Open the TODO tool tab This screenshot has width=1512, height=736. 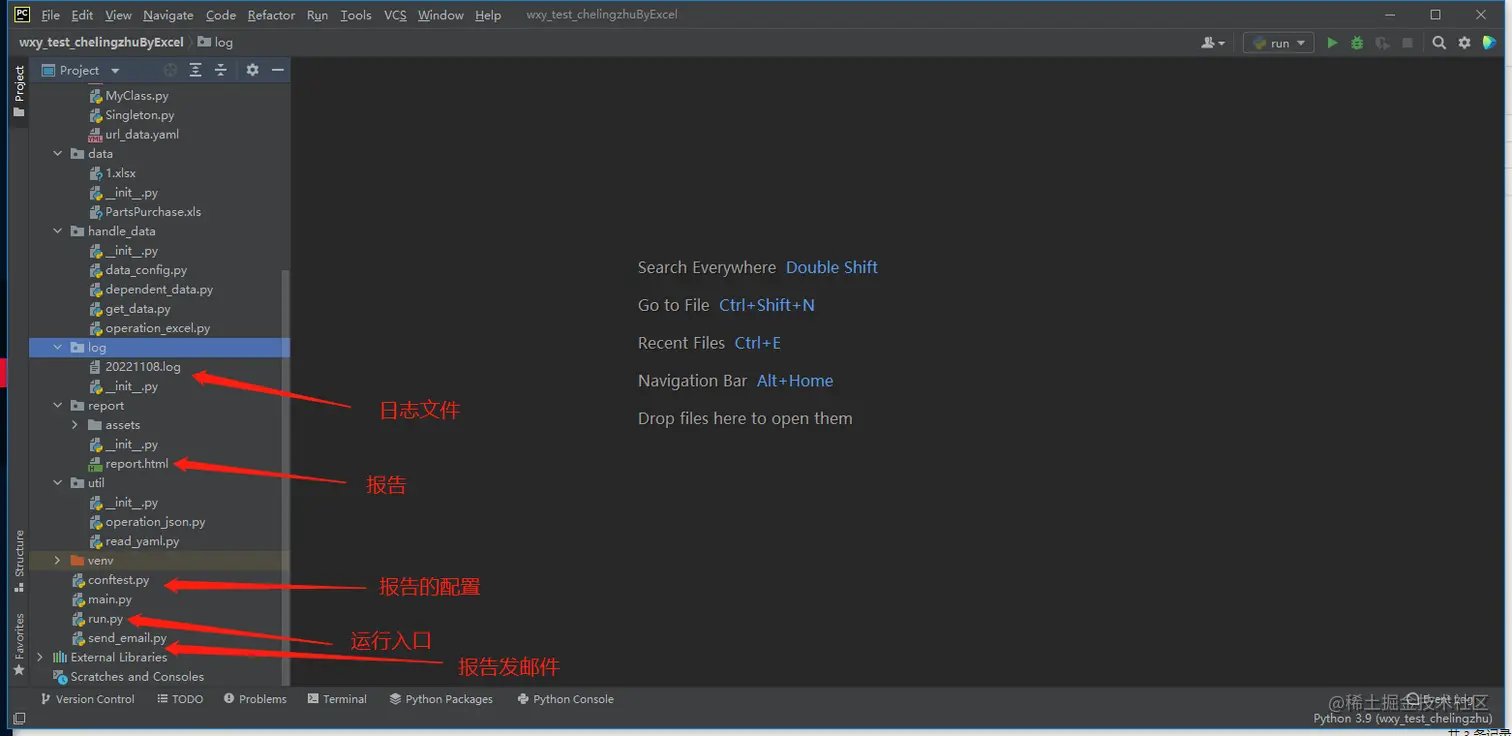pos(180,699)
